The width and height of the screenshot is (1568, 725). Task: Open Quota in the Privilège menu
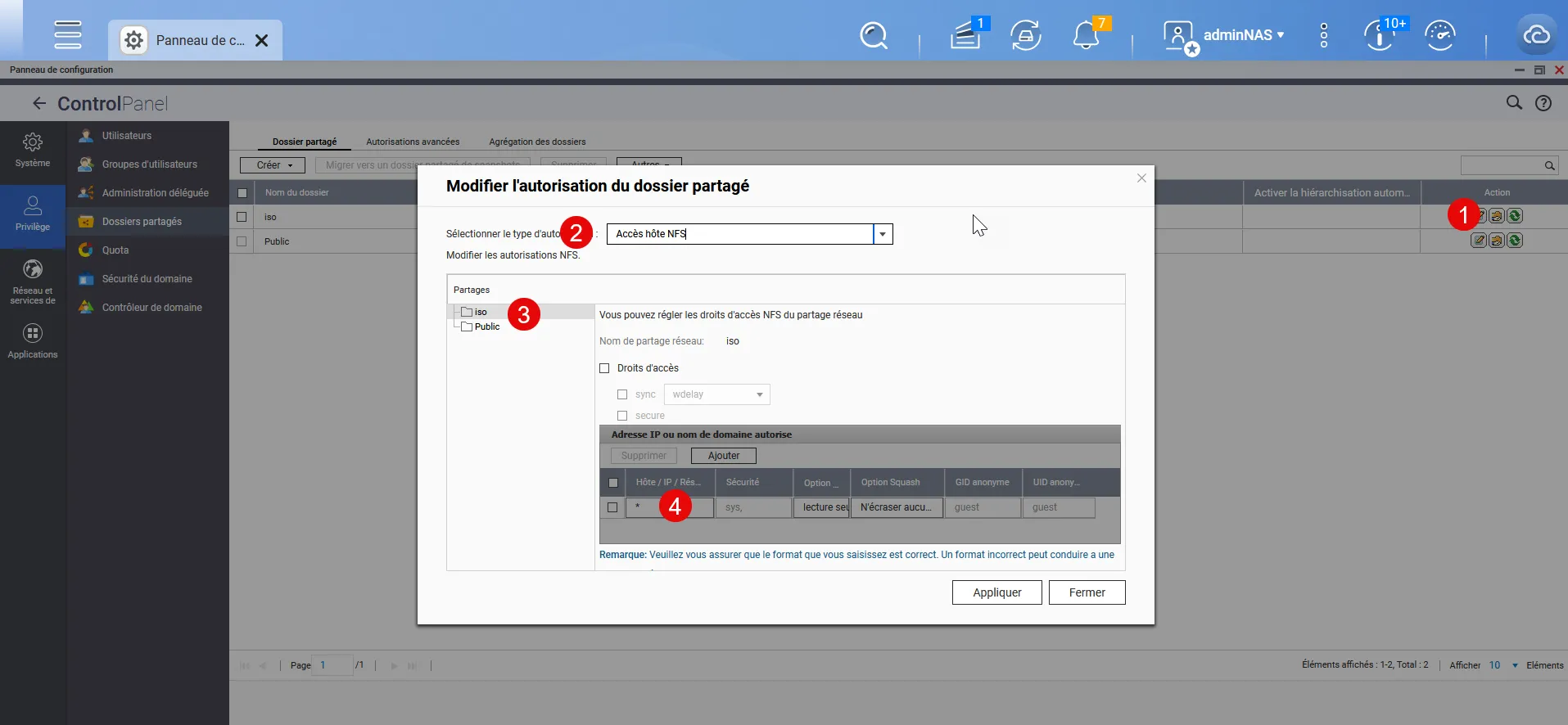(x=115, y=250)
